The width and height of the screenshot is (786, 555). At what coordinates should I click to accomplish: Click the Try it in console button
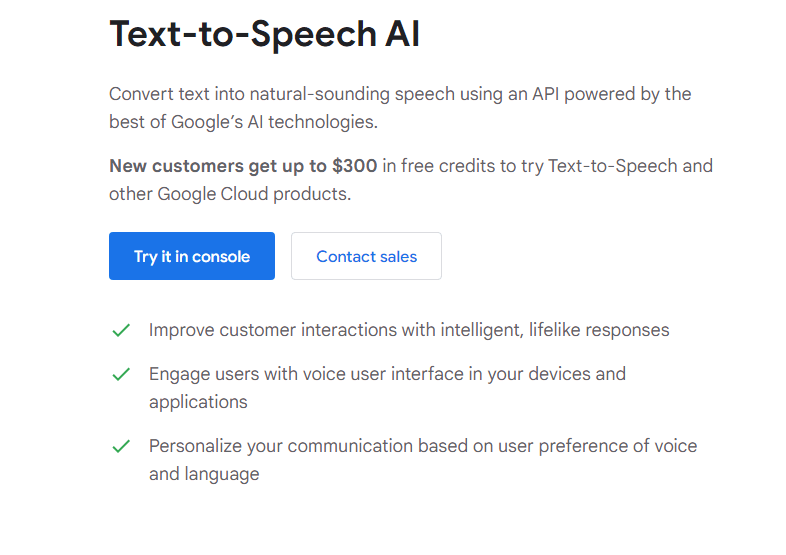191,256
